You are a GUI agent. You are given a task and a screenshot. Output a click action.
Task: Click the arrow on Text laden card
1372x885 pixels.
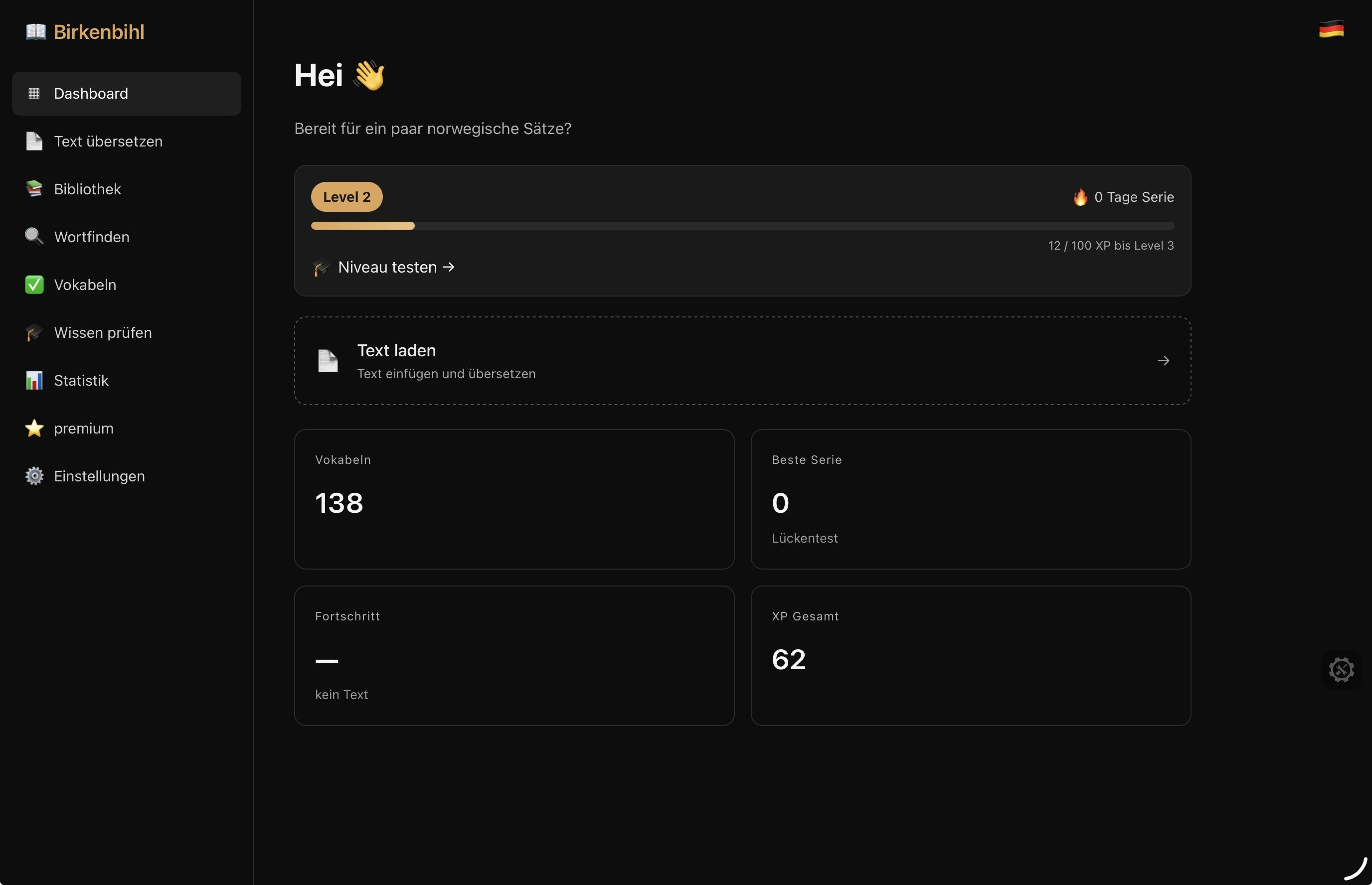(1163, 361)
